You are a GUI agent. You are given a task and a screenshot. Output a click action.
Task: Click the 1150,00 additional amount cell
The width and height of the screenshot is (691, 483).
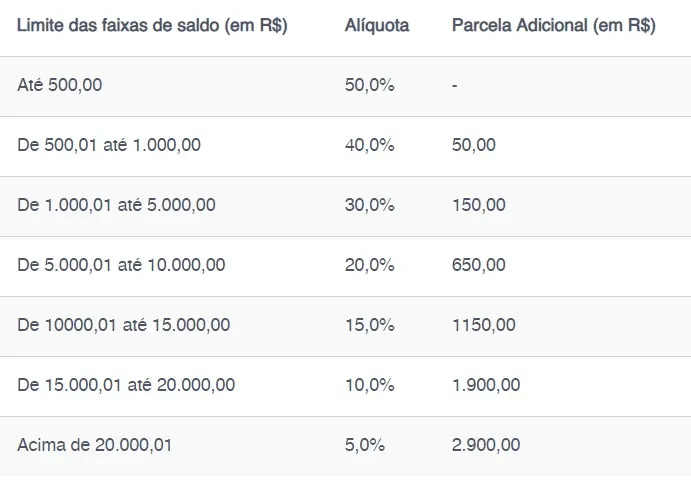(483, 325)
